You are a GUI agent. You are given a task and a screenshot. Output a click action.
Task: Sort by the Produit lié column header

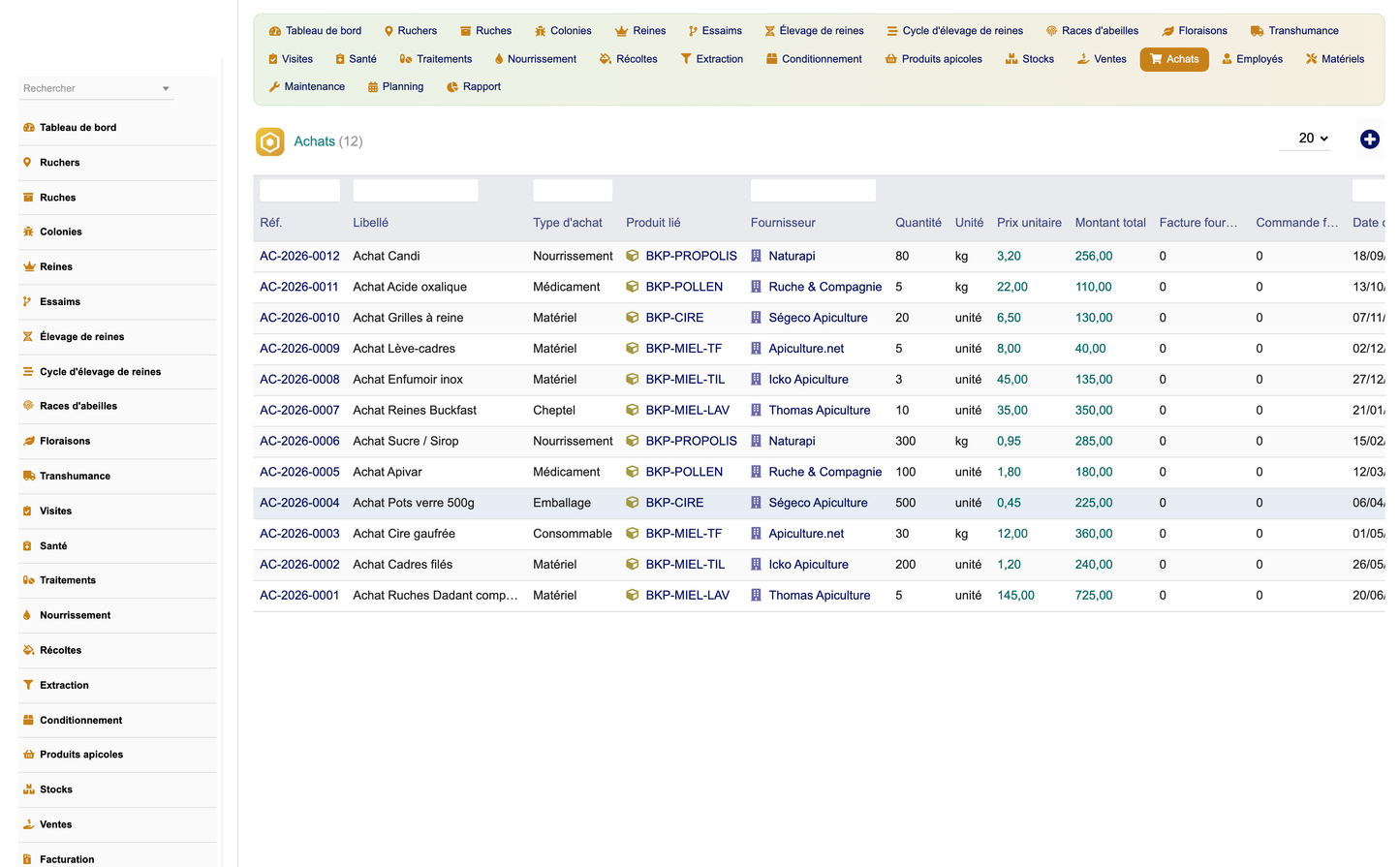(x=653, y=223)
